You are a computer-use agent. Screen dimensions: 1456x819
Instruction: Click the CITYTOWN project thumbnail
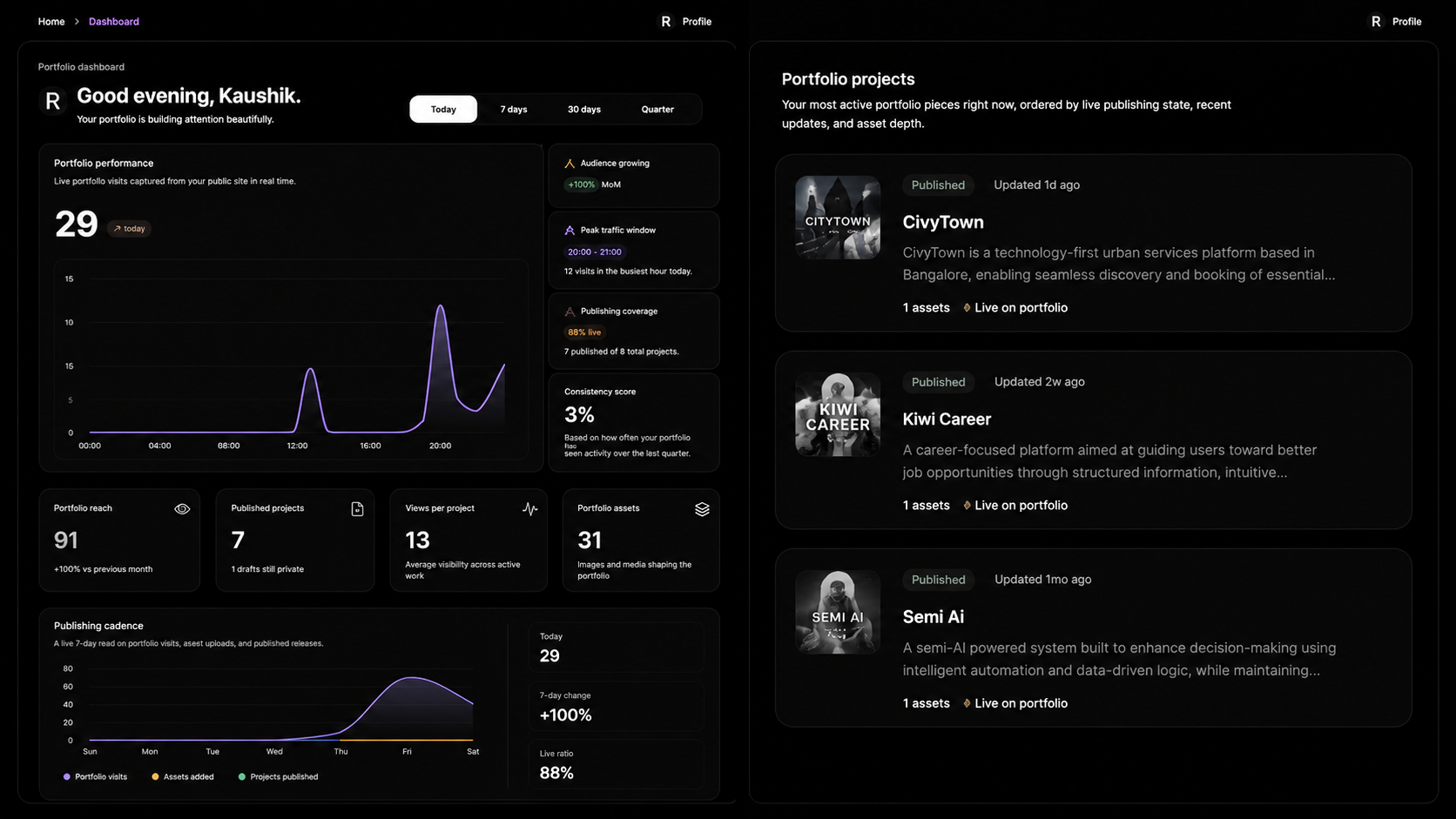[838, 218]
